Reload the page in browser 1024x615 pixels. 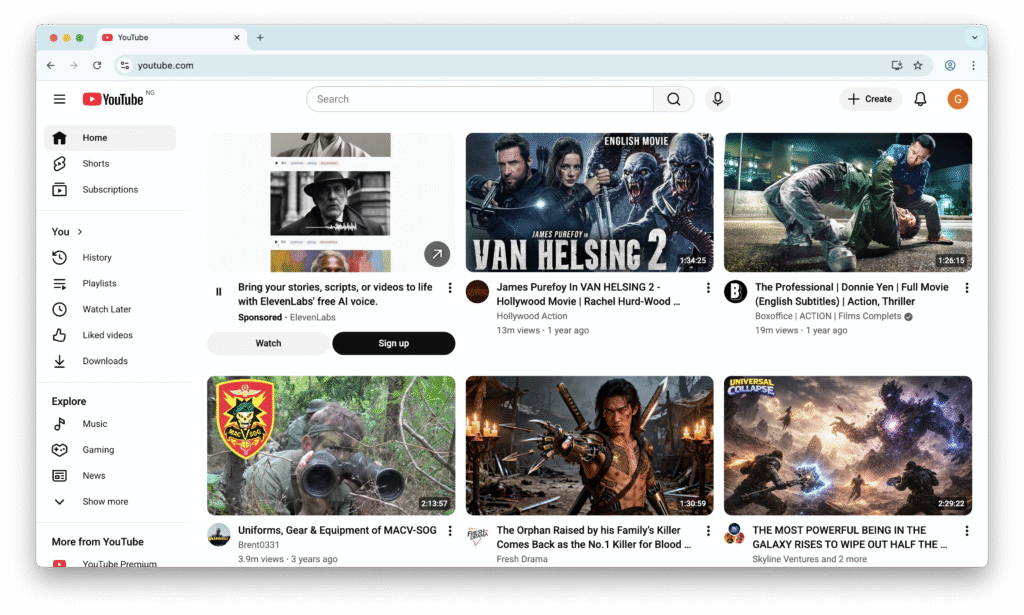click(x=97, y=66)
